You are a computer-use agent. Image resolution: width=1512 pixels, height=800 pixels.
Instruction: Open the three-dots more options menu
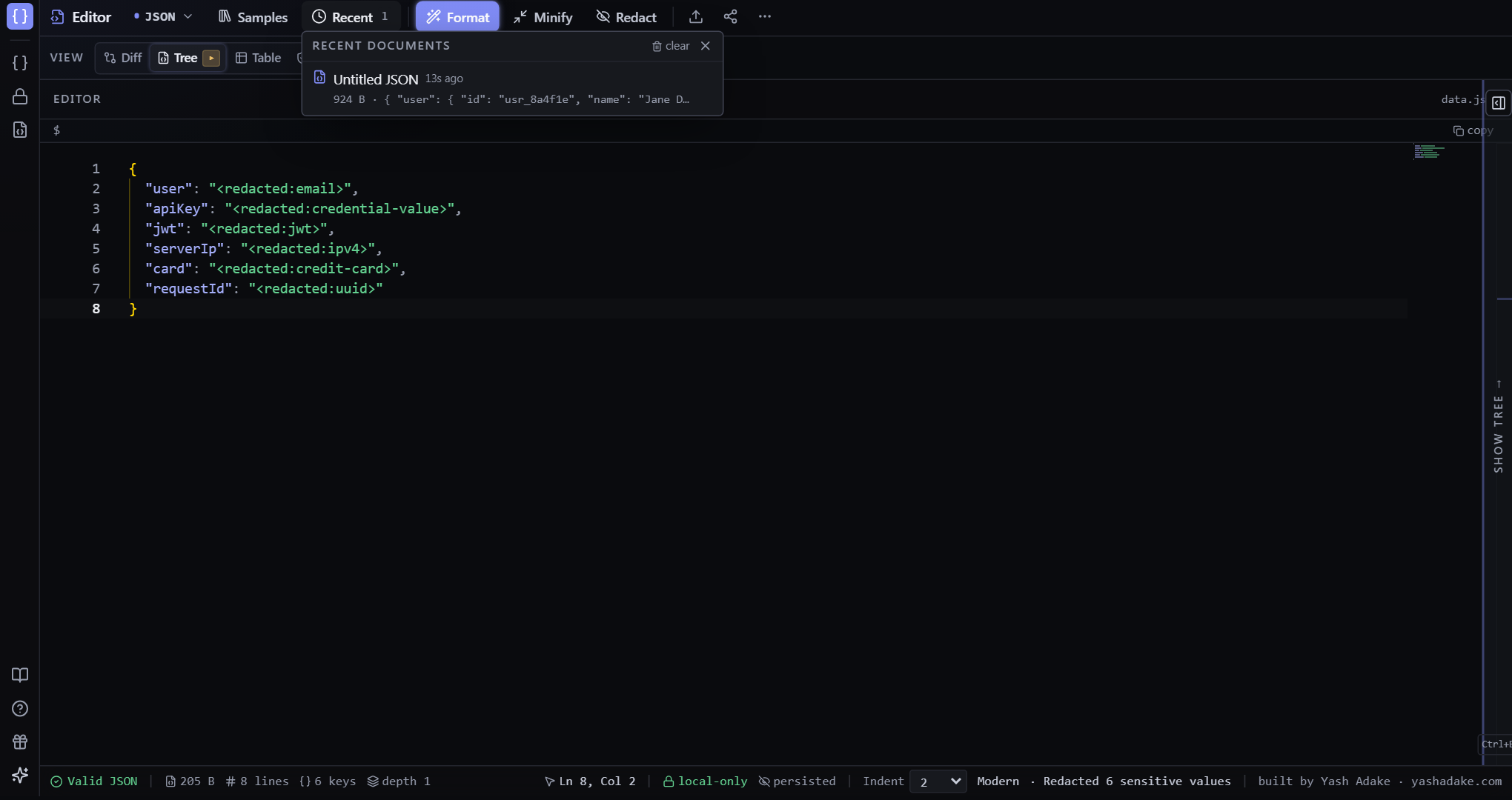(765, 16)
